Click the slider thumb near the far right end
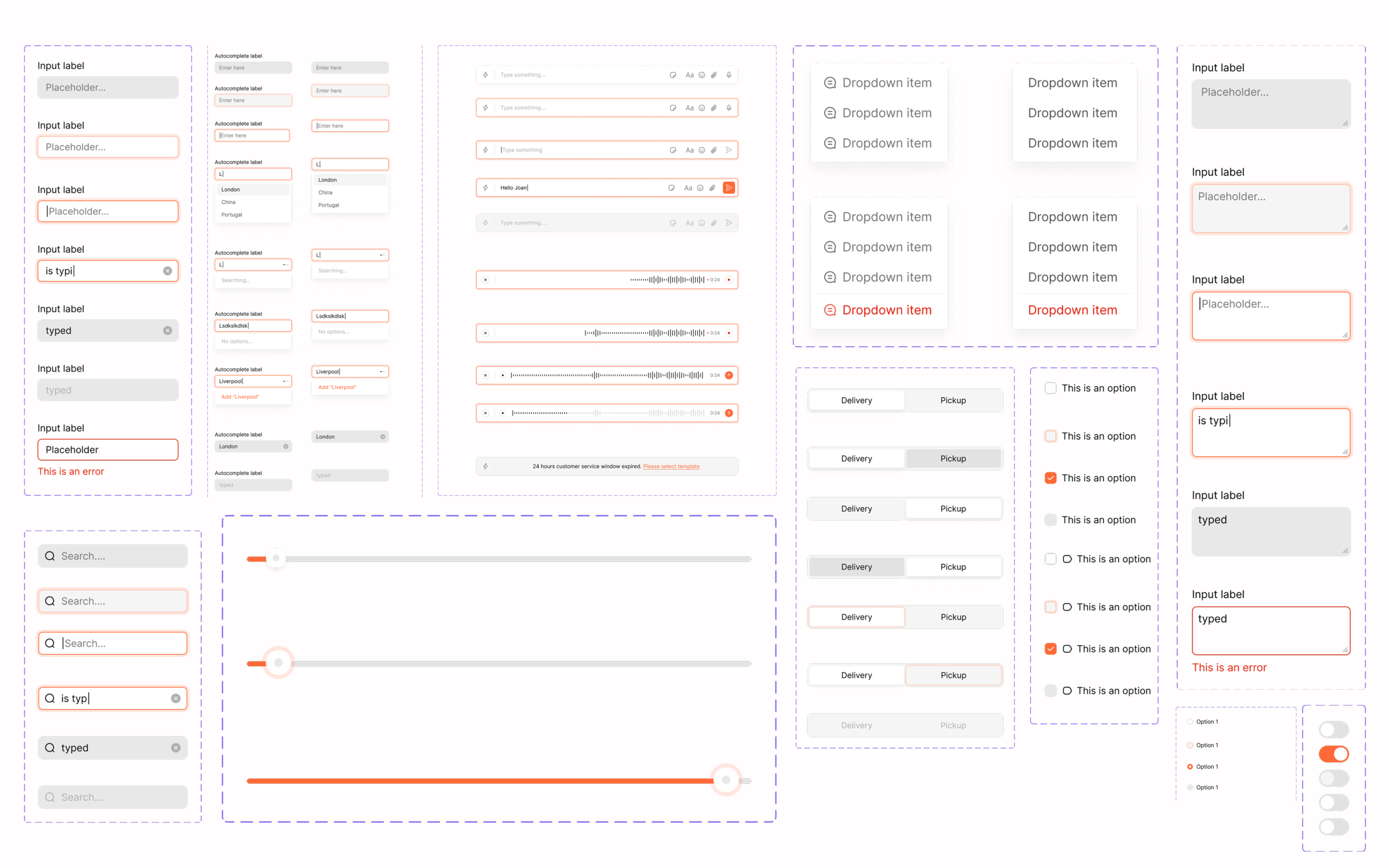The width and height of the screenshot is (1389, 868). tap(726, 780)
